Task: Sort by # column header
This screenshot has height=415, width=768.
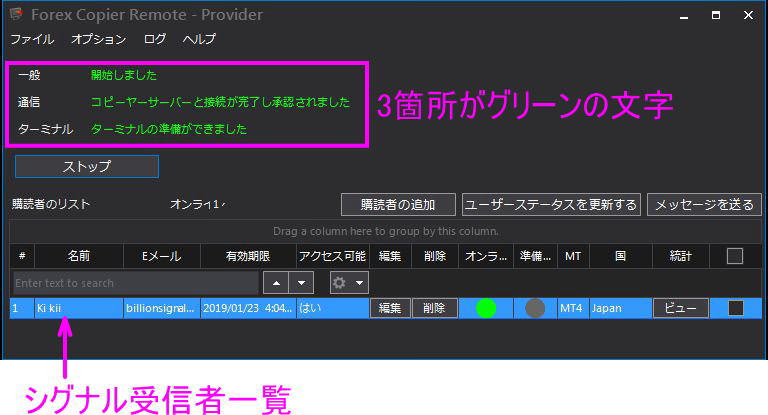Action: click(22, 256)
